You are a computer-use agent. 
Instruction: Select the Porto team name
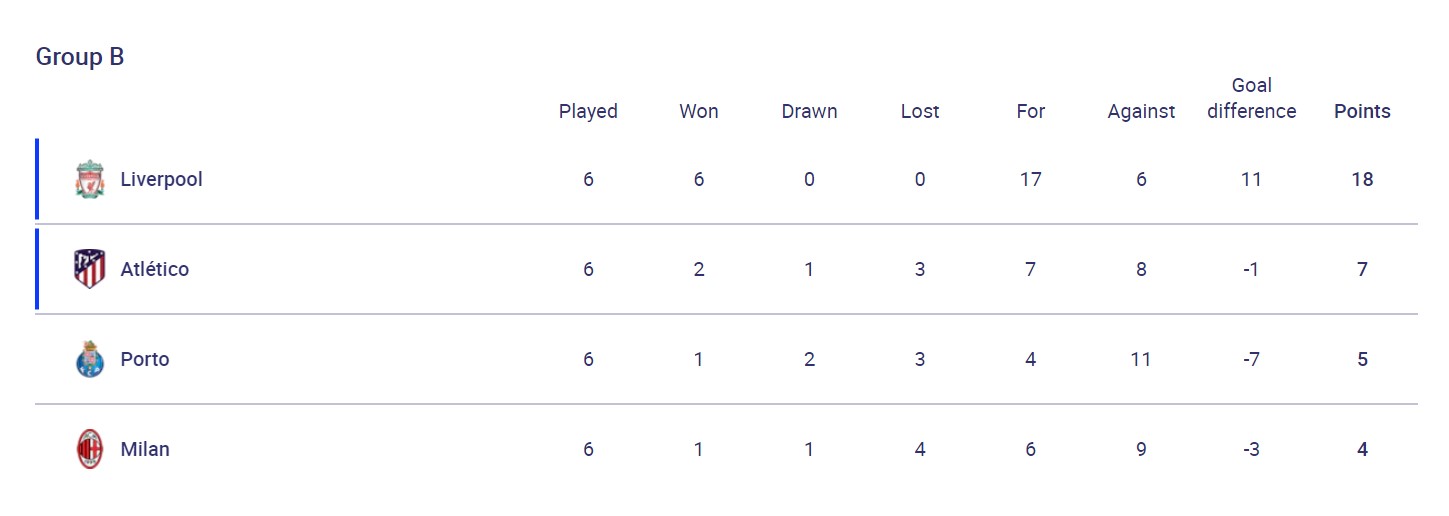click(145, 360)
